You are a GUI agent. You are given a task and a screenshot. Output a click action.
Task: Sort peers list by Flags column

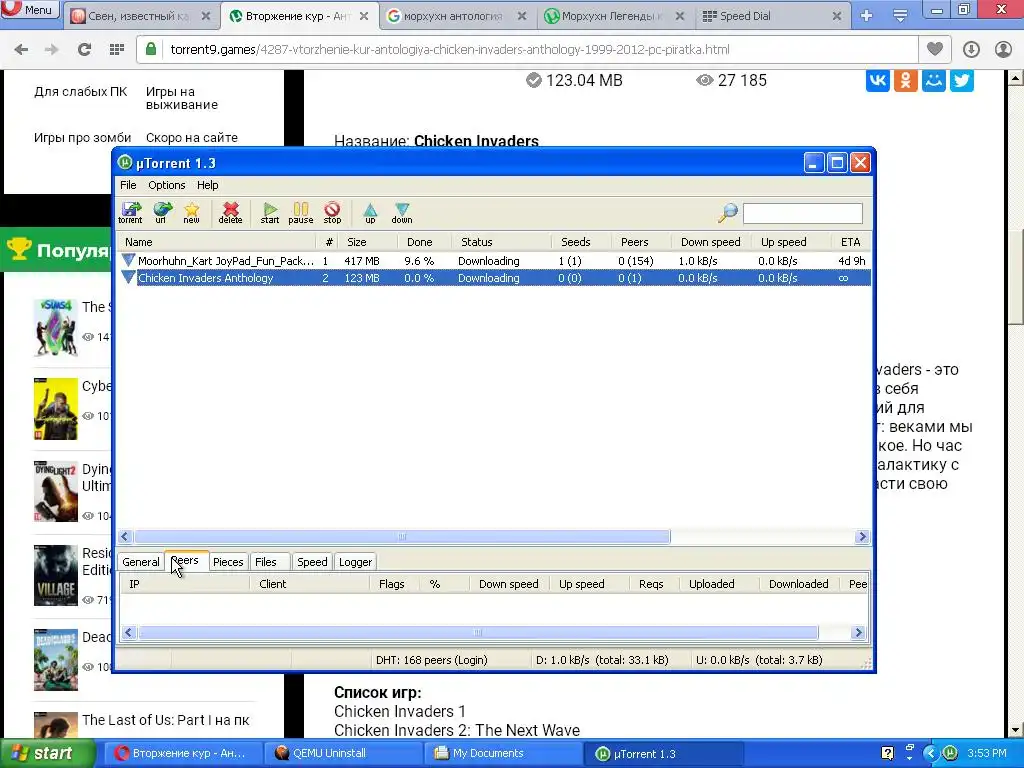(x=392, y=584)
